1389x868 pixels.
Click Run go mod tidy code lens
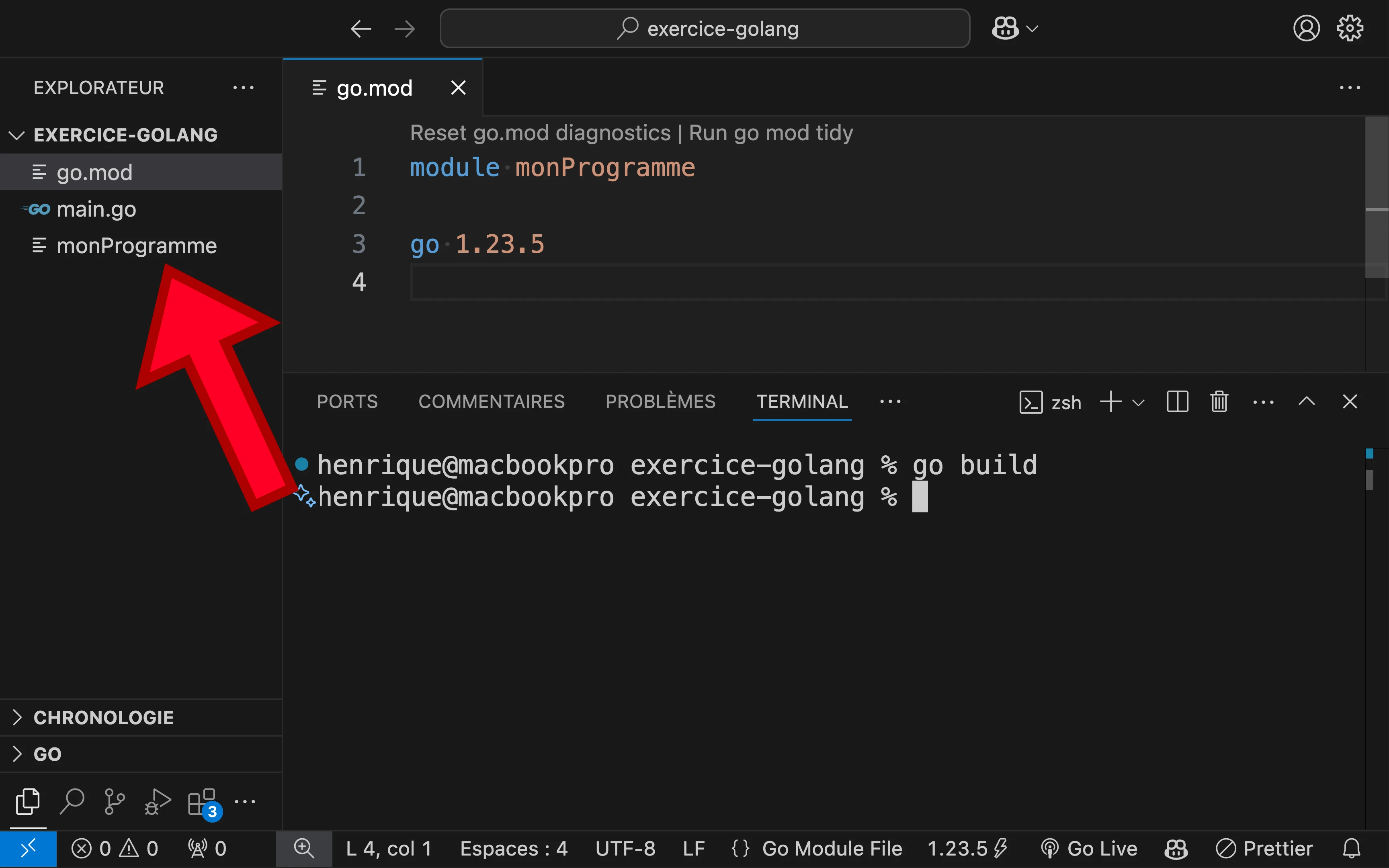770,133
